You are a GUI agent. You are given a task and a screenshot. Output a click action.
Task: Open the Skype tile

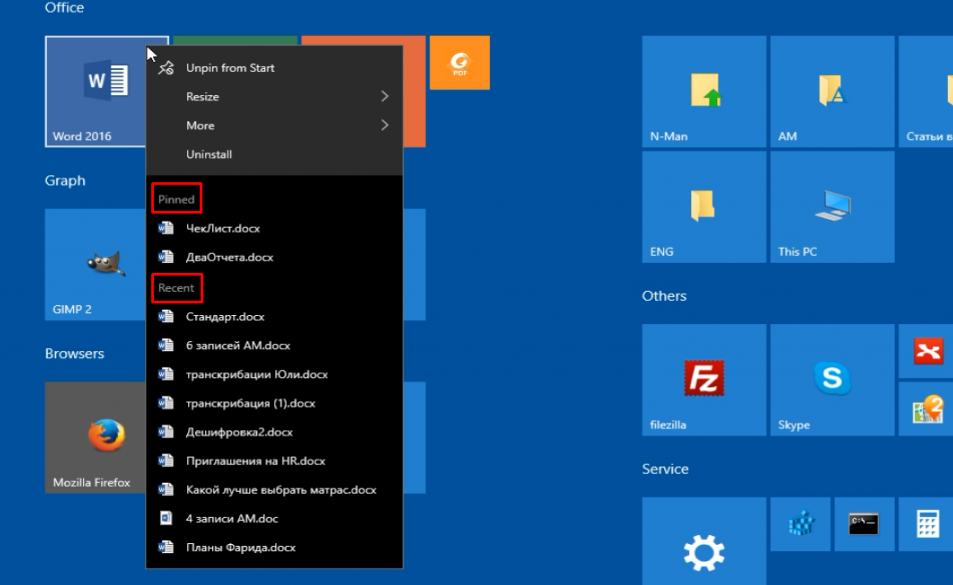point(830,379)
